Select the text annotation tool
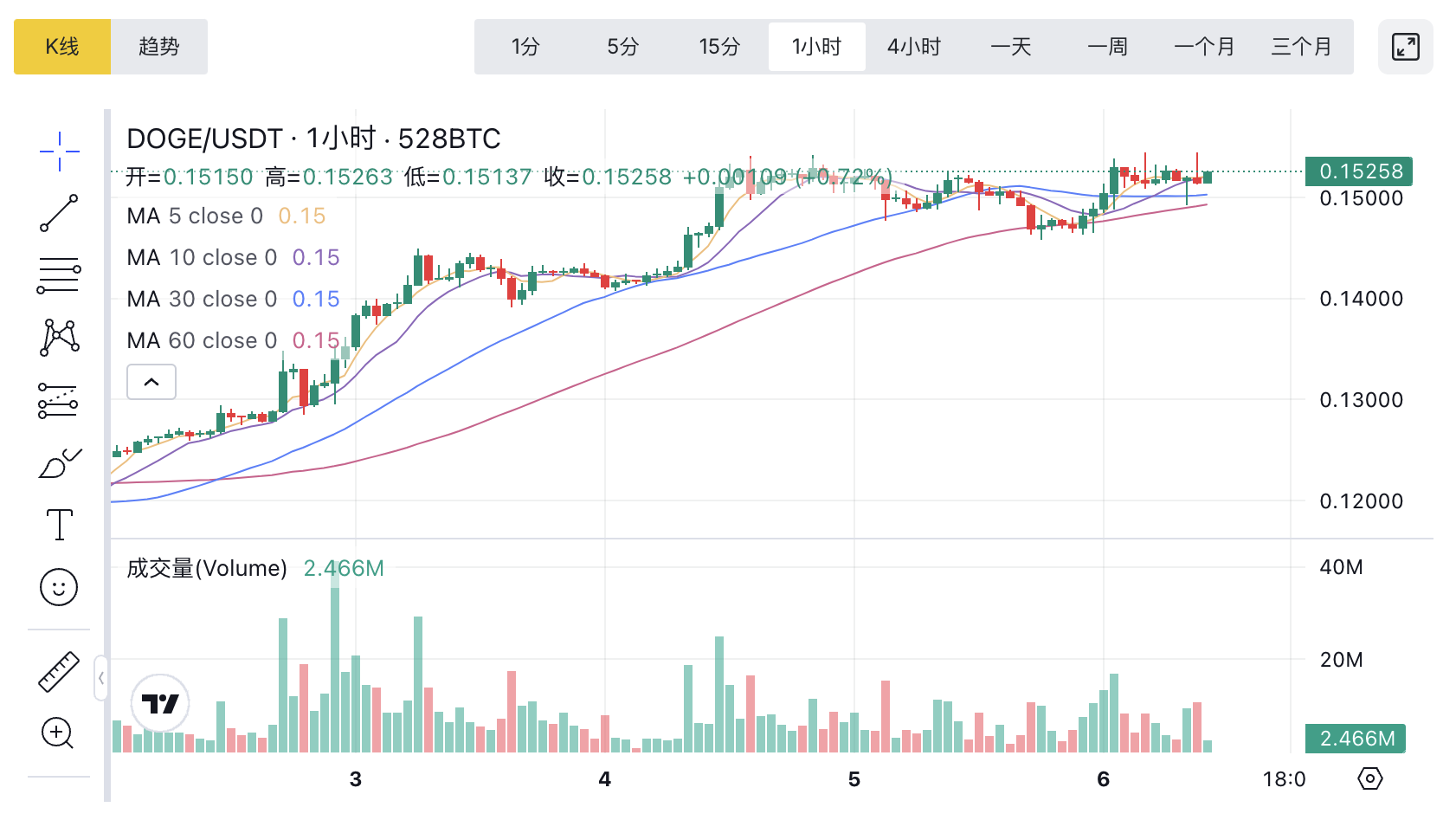This screenshot has width=1456, height=833. [59, 525]
